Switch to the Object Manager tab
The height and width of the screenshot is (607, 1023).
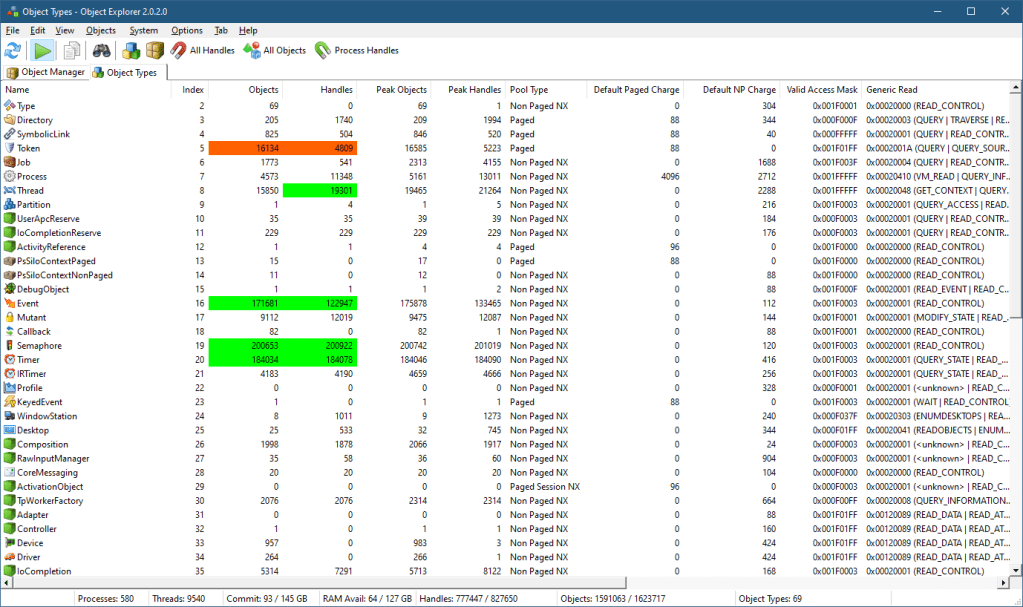[x=46, y=72]
